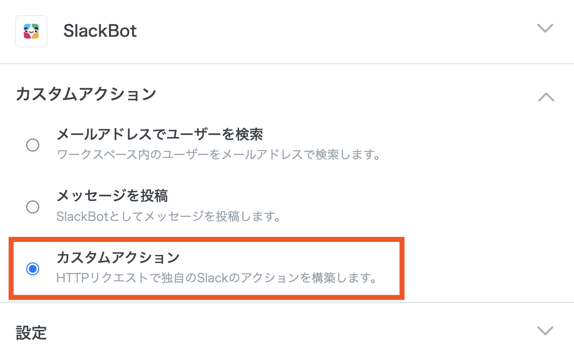Choose the メールアドレスでユーザーを検索 option label

coord(160,135)
